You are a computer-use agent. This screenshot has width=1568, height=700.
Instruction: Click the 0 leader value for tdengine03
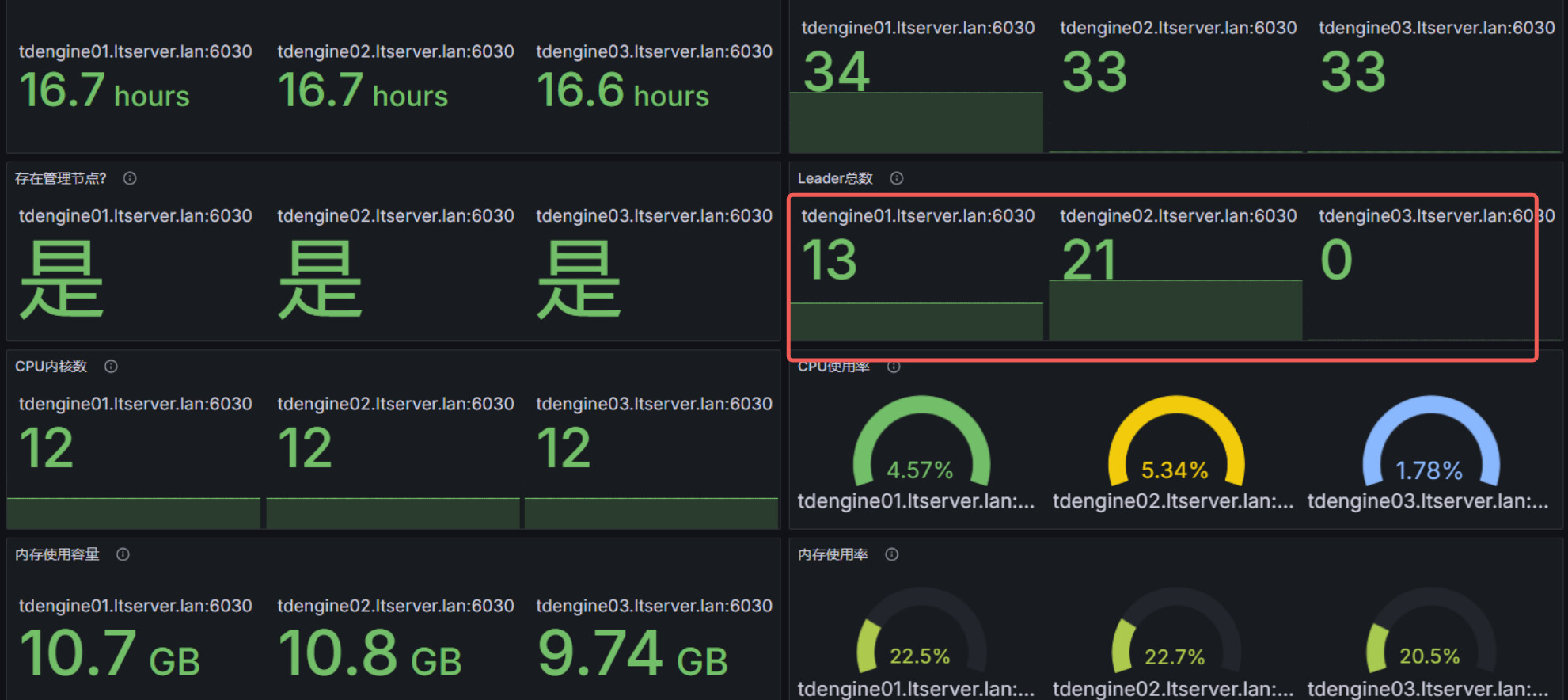[1336, 260]
